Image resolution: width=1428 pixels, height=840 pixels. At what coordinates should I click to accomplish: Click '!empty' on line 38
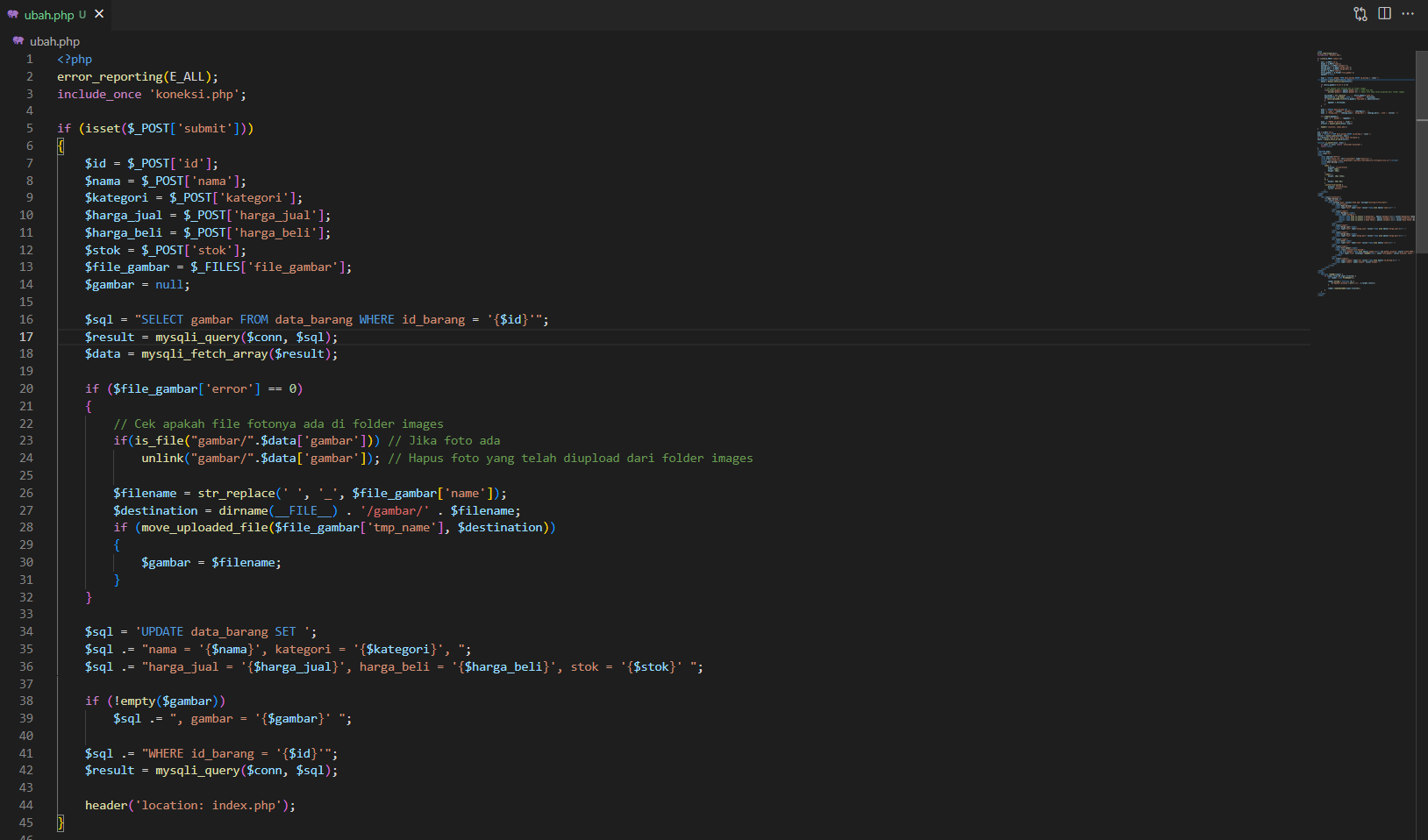pos(134,701)
